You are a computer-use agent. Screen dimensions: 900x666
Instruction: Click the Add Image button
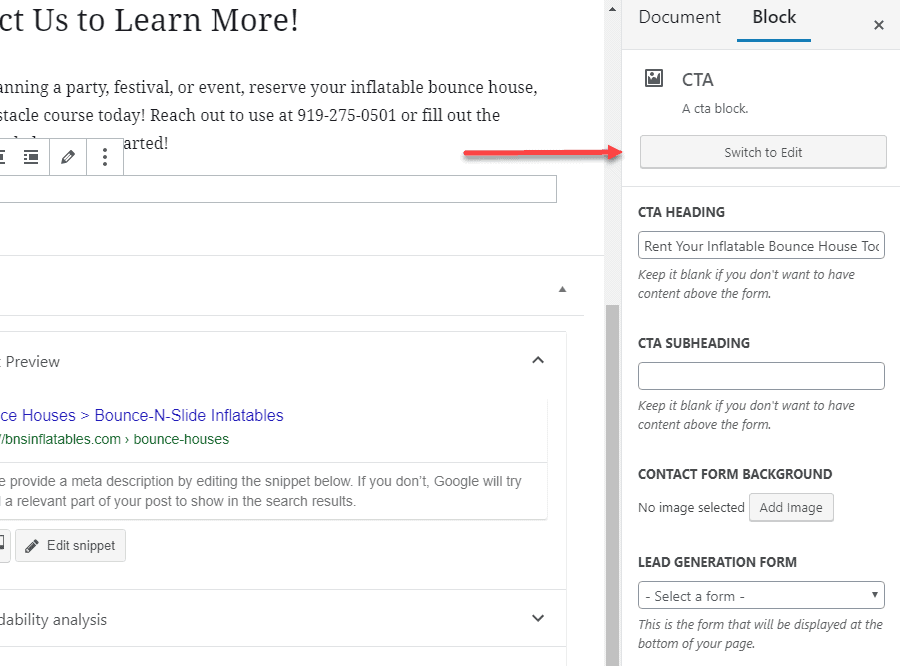[x=790, y=507]
